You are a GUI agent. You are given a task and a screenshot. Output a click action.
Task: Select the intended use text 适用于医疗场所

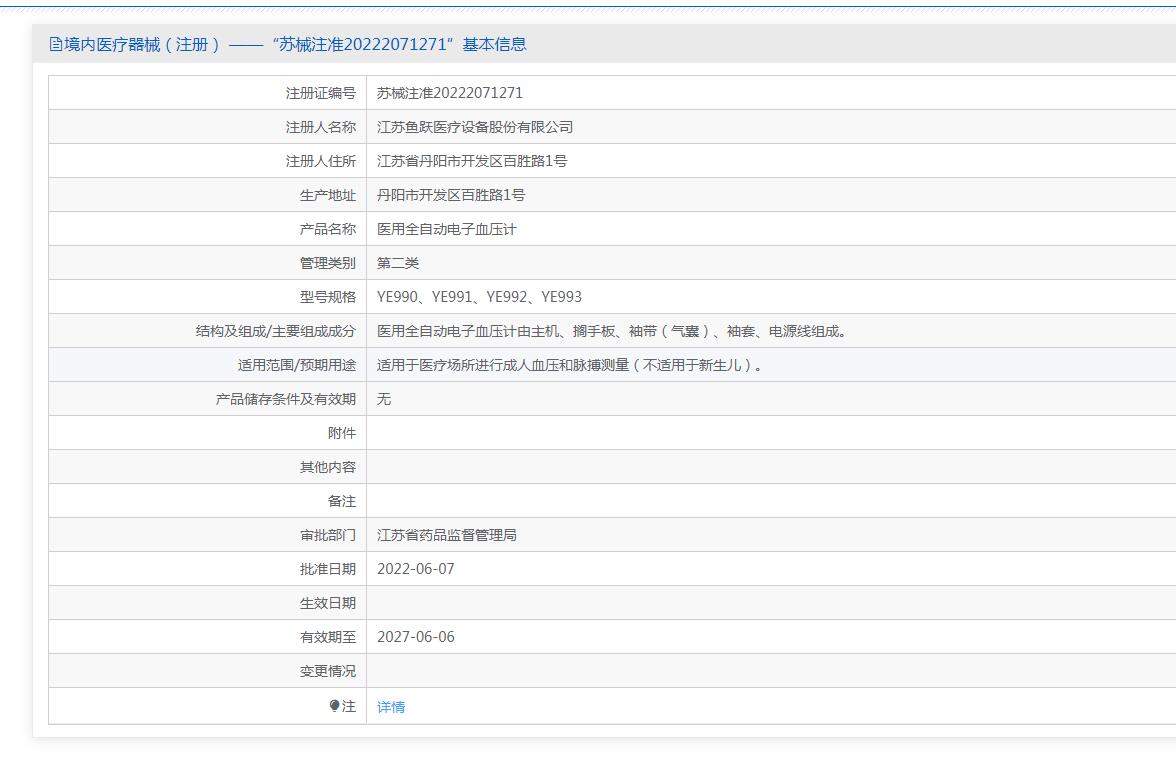(571, 365)
